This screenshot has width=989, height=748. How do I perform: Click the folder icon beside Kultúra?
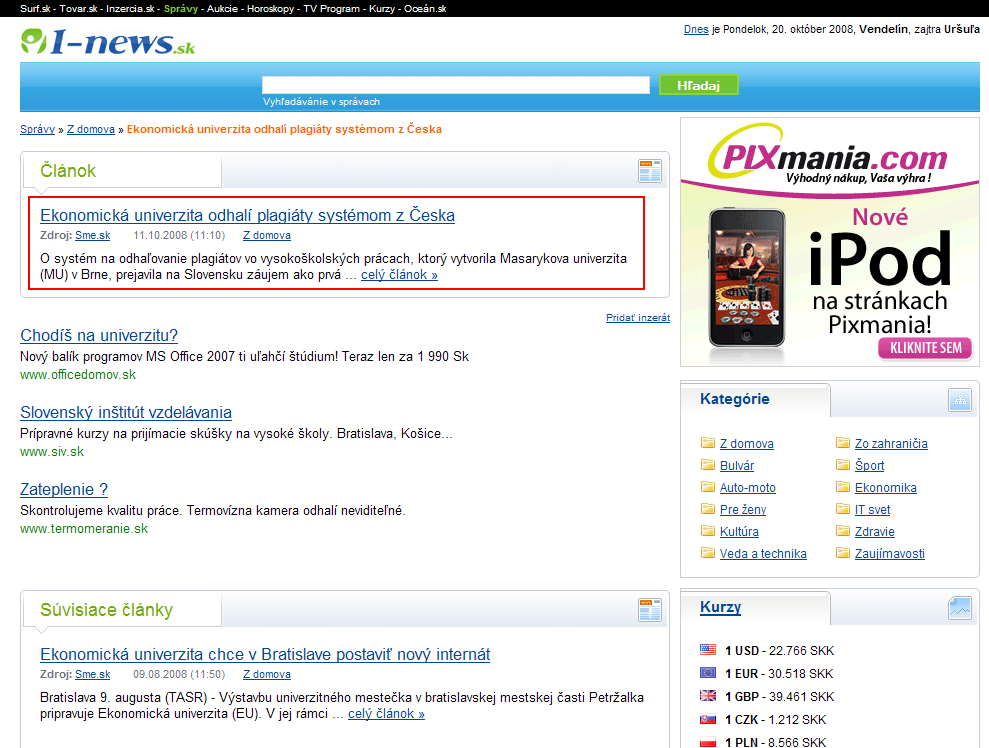click(708, 531)
